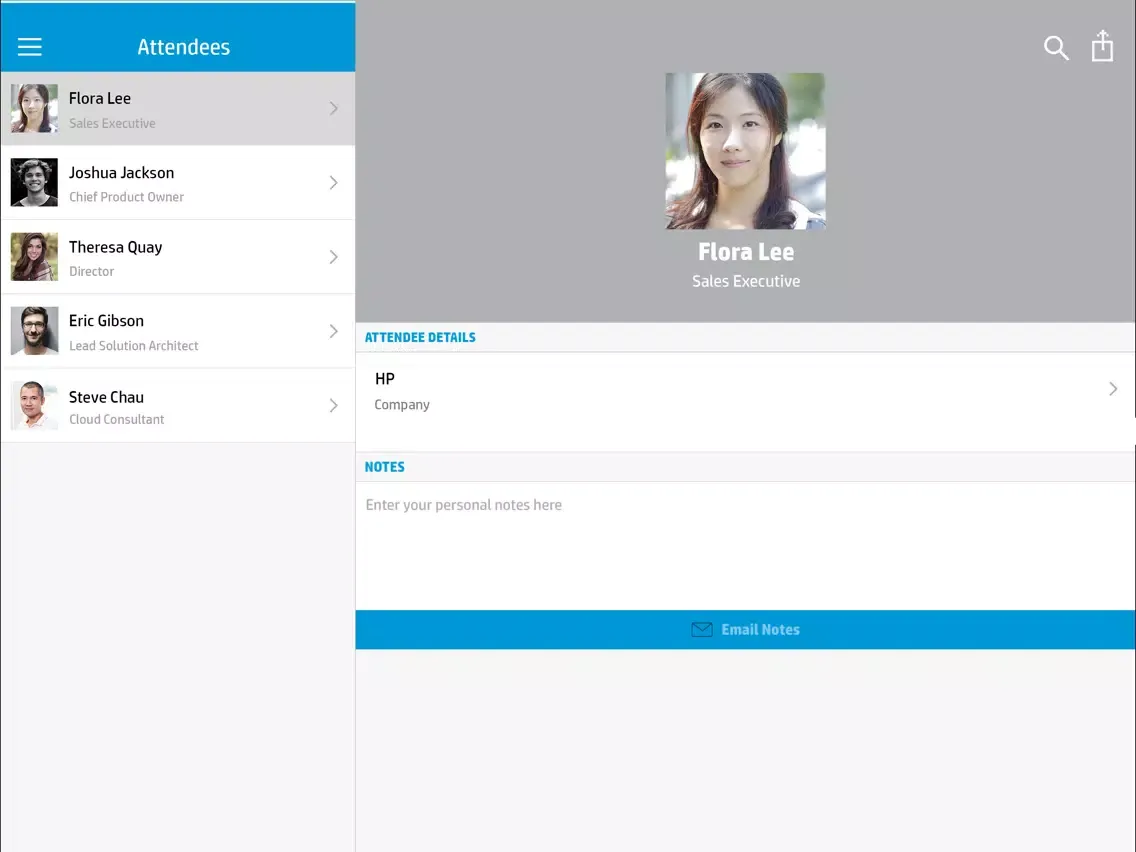Open Theresa Quay's row chevron
The height and width of the screenshot is (852, 1136).
pos(333,257)
